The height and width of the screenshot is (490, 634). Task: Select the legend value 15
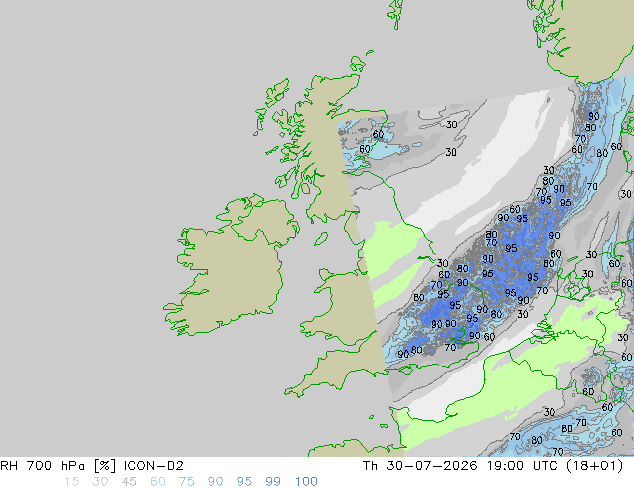point(72,482)
